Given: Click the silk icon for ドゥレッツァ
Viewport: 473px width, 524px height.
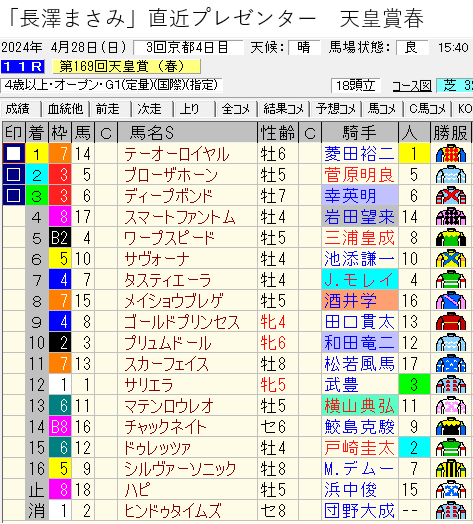Looking at the screenshot, I should 451,448.
